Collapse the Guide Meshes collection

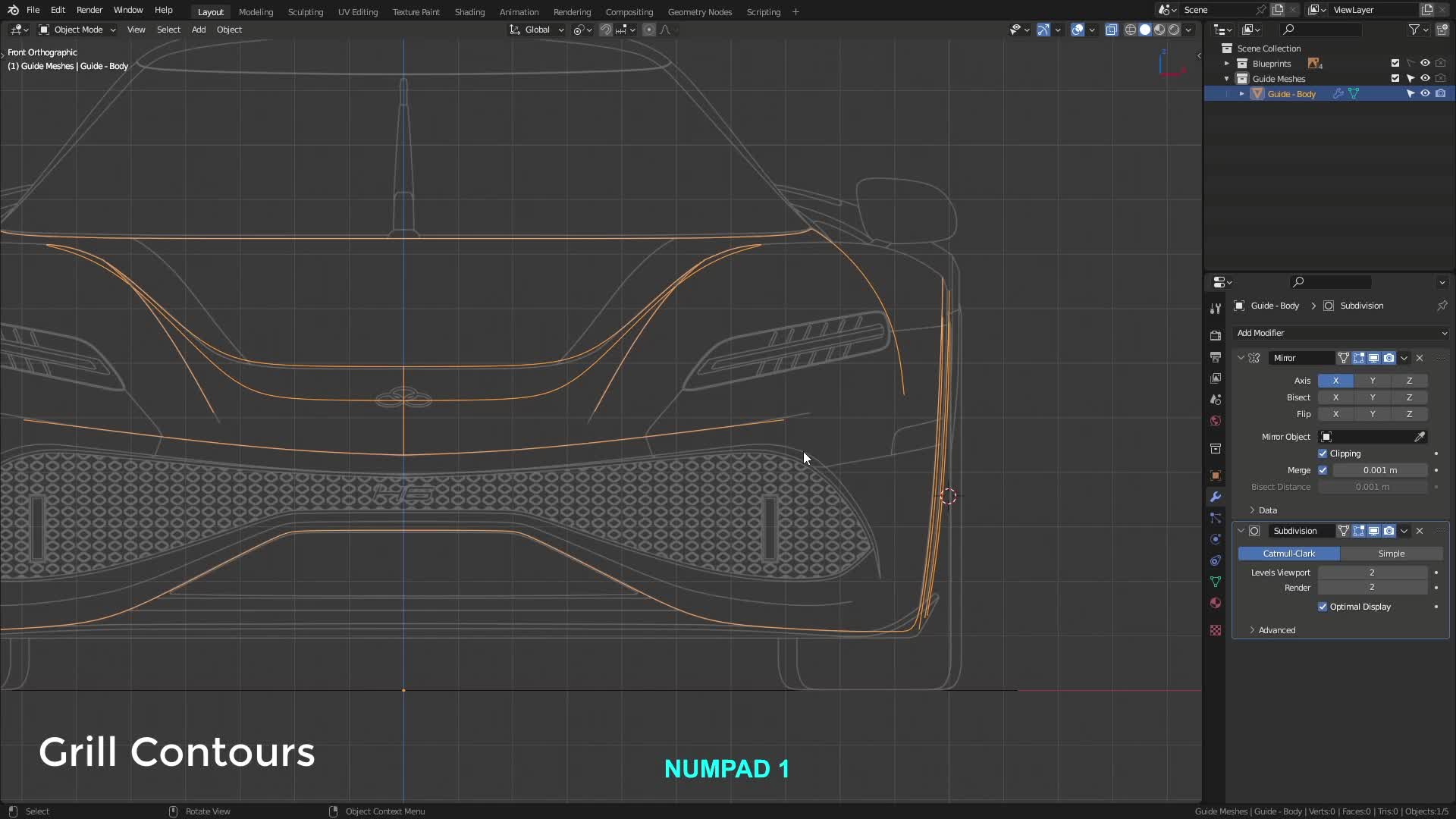(x=1227, y=79)
